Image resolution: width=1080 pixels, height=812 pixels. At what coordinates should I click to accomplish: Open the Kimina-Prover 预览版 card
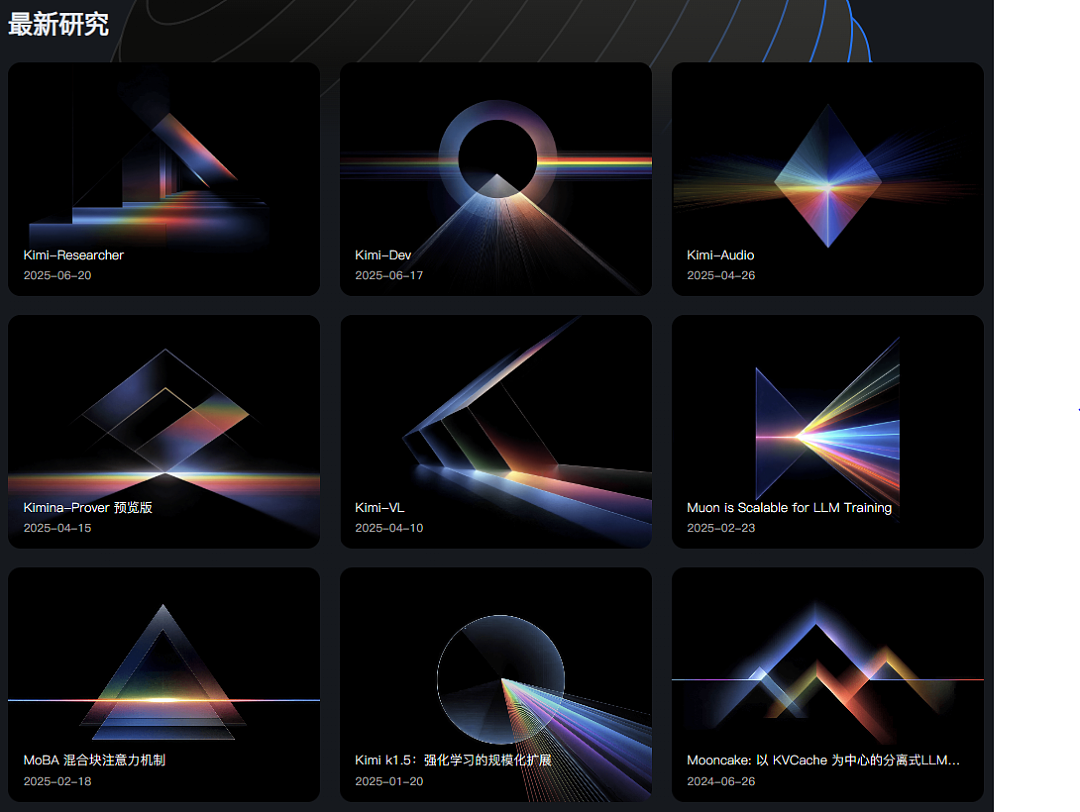tap(164, 432)
